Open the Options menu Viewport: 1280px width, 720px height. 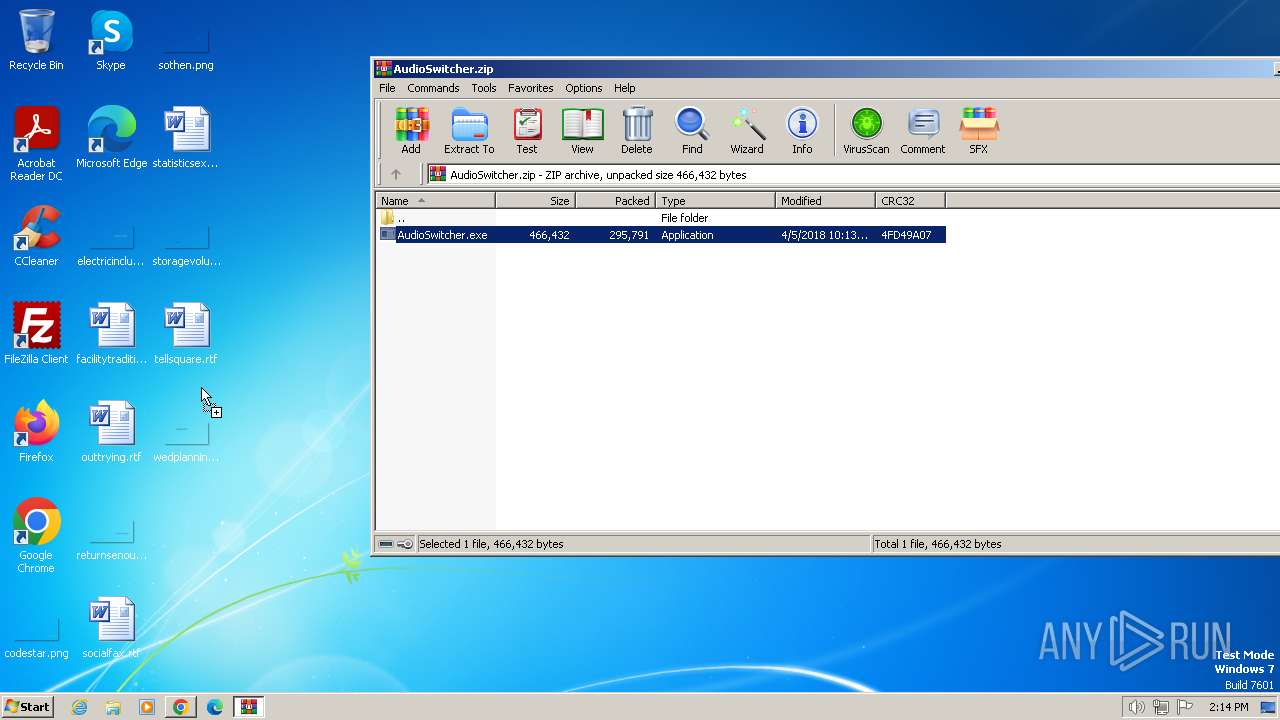583,88
